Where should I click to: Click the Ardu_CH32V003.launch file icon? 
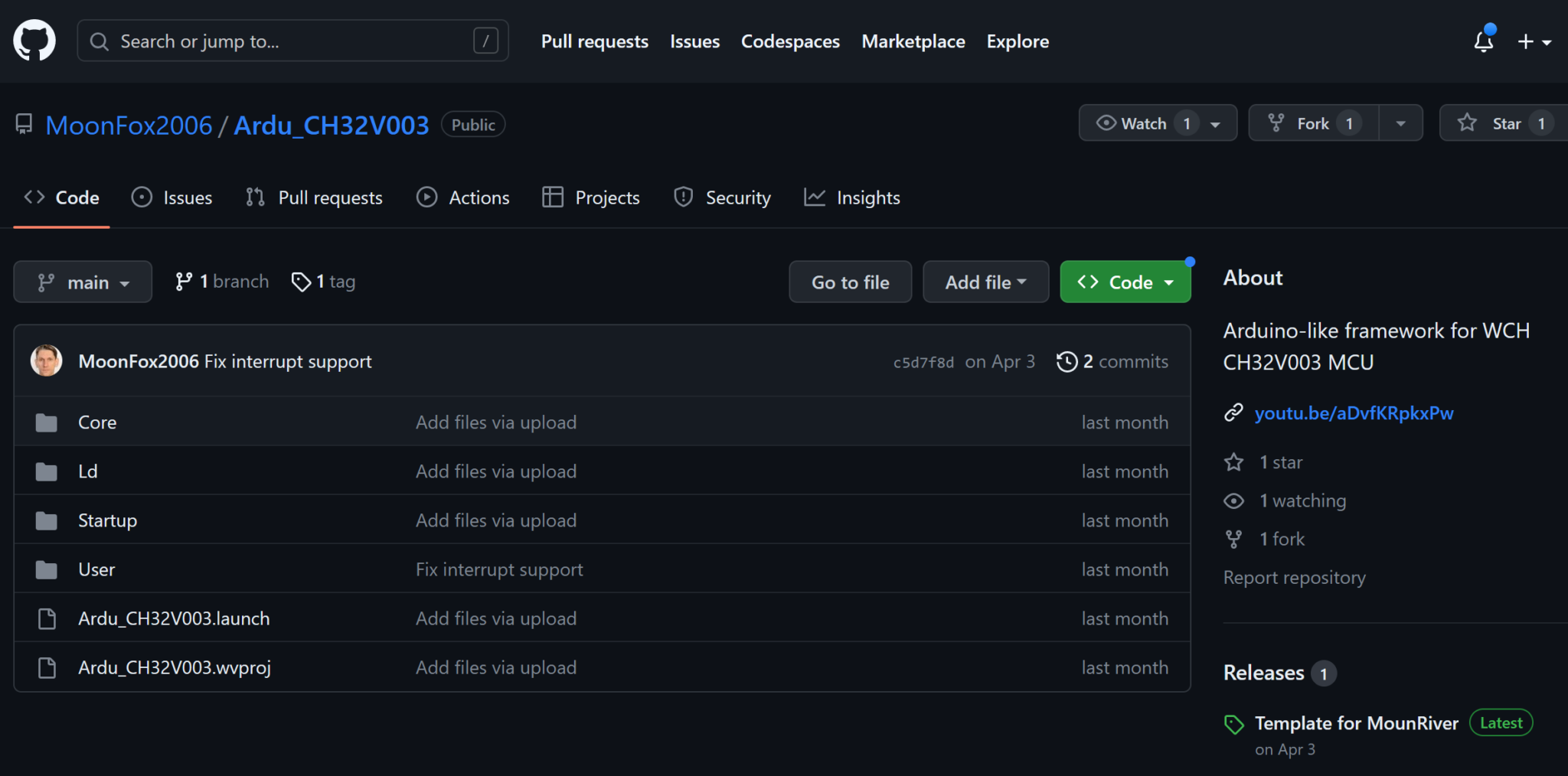click(47, 618)
